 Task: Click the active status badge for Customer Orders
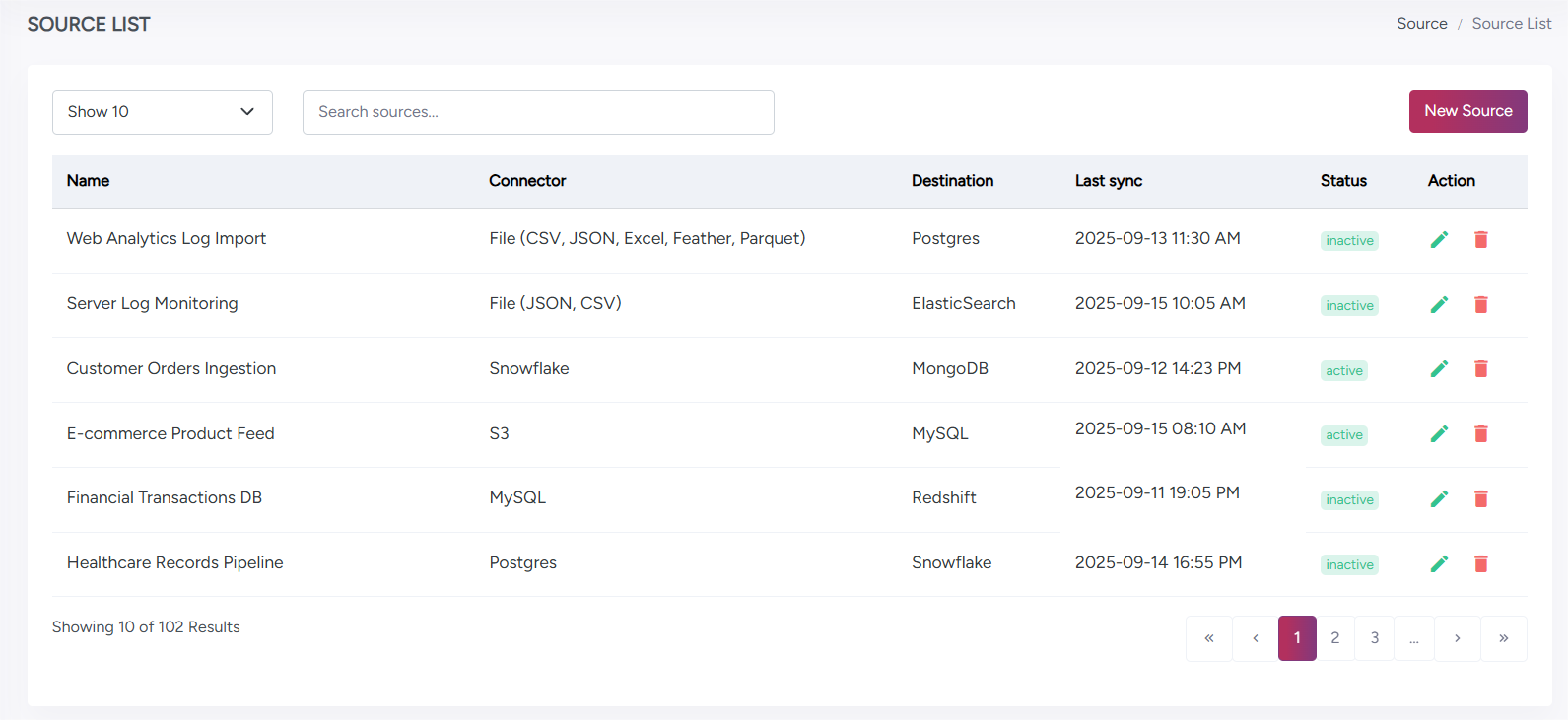(1343, 371)
